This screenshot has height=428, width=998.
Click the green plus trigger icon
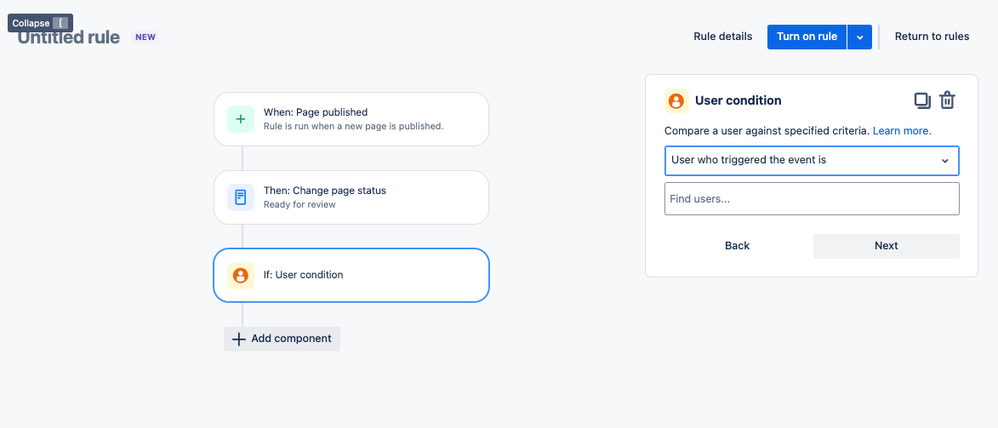pyautogui.click(x=241, y=119)
